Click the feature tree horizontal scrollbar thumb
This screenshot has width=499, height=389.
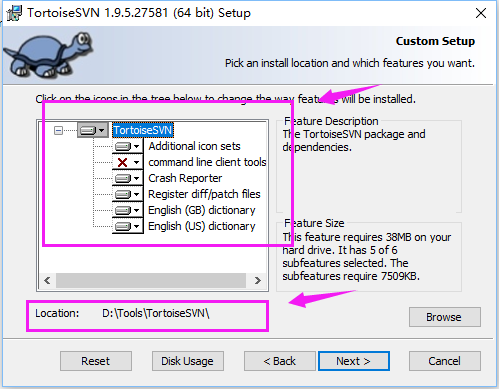(x=151, y=280)
